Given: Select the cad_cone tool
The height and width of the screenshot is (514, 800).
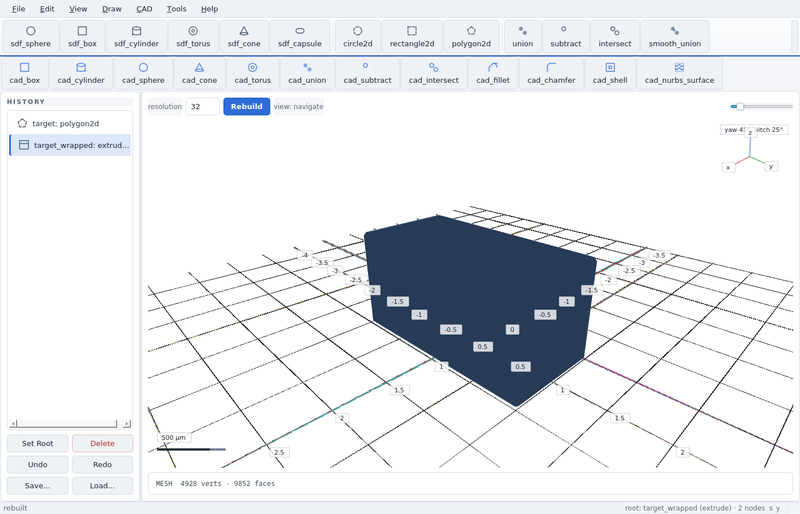Looking at the screenshot, I should [199, 74].
